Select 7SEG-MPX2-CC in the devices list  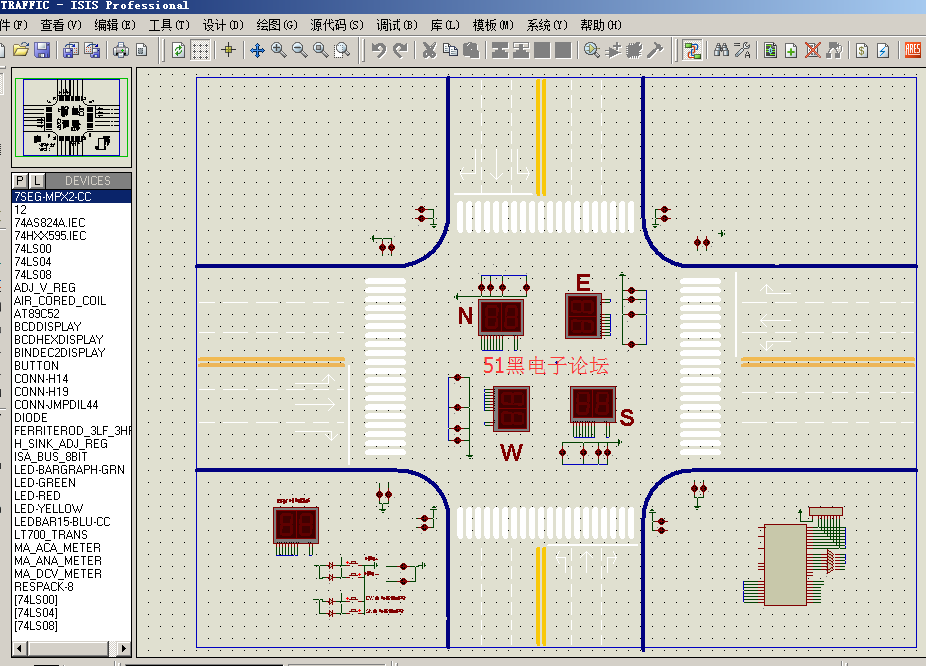71,197
